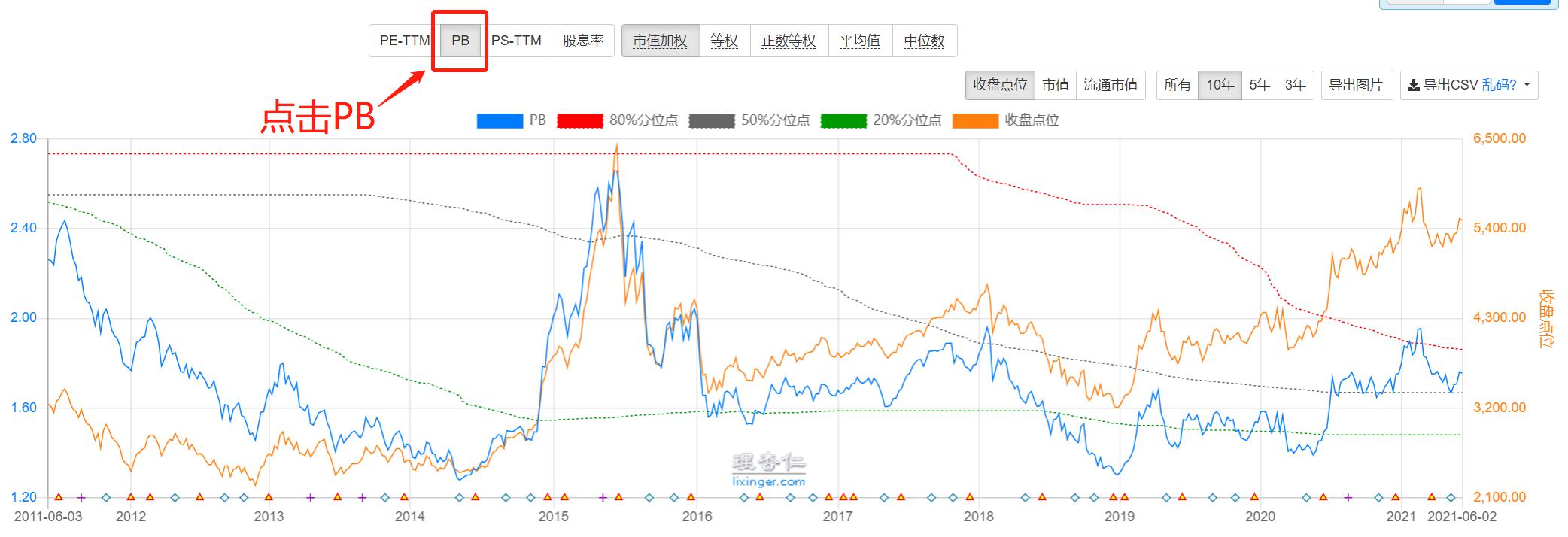1568x537 pixels.
Task: Click the last blue diamond marker on the timeline
Action: [1451, 497]
